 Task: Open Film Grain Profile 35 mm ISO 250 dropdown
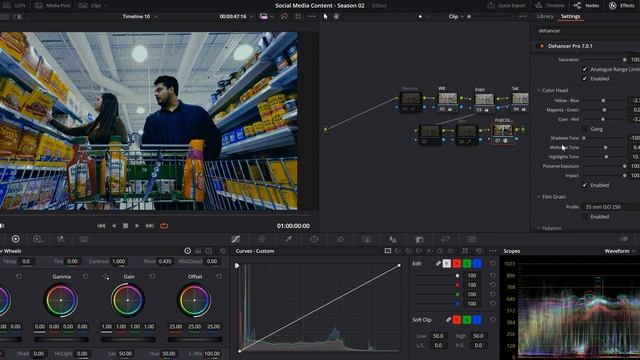611,207
